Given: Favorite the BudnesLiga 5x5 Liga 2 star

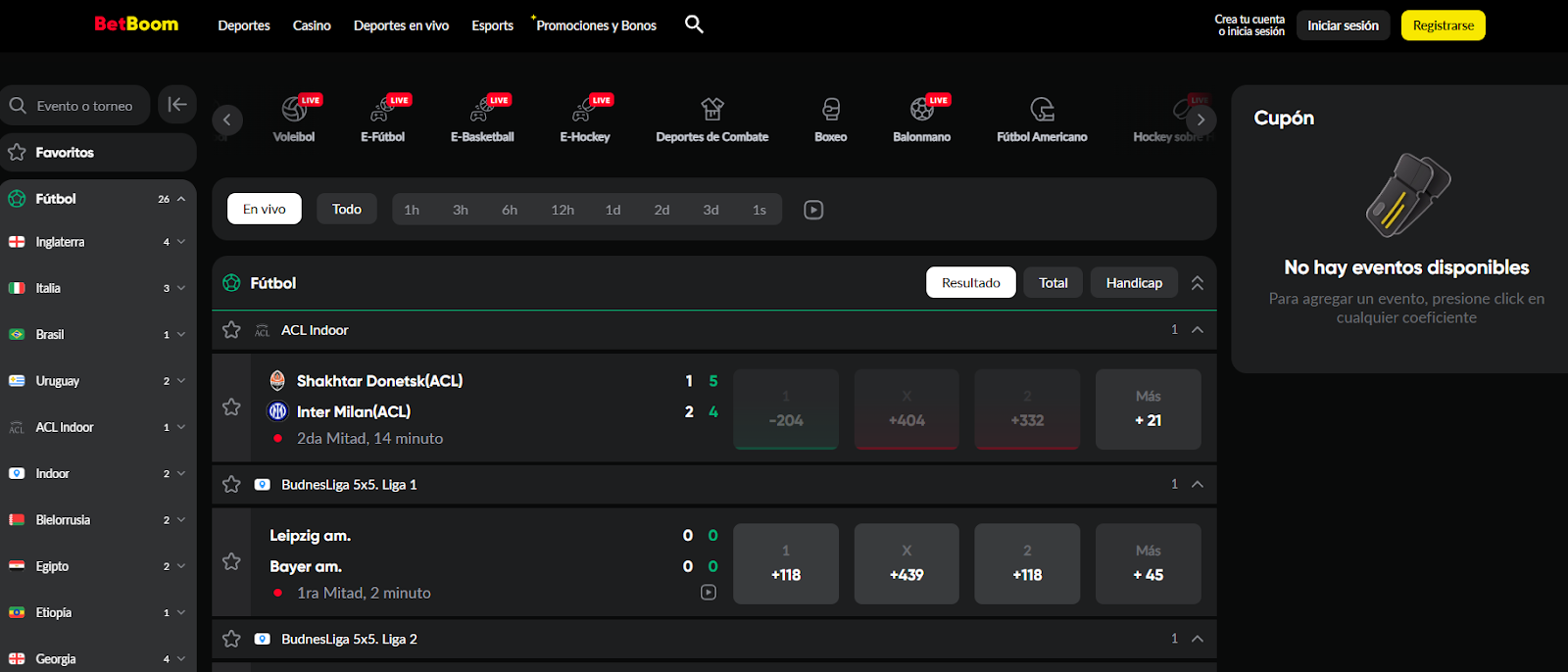Looking at the screenshot, I should (231, 639).
